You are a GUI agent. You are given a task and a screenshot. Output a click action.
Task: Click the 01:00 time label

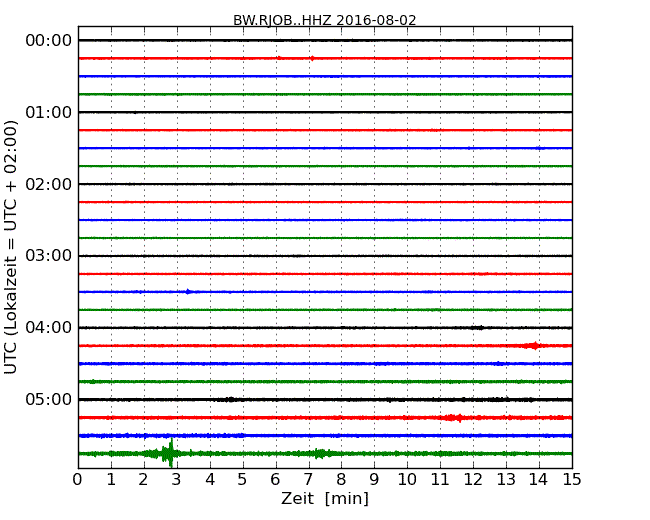click(x=49, y=112)
